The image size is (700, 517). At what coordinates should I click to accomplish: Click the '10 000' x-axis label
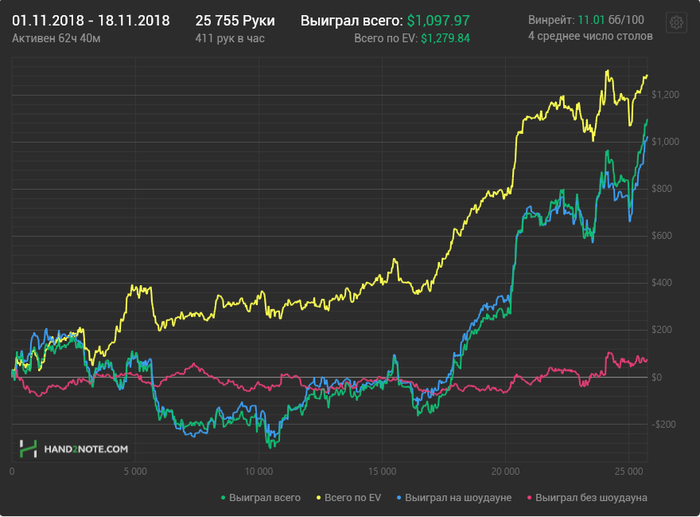(x=259, y=471)
